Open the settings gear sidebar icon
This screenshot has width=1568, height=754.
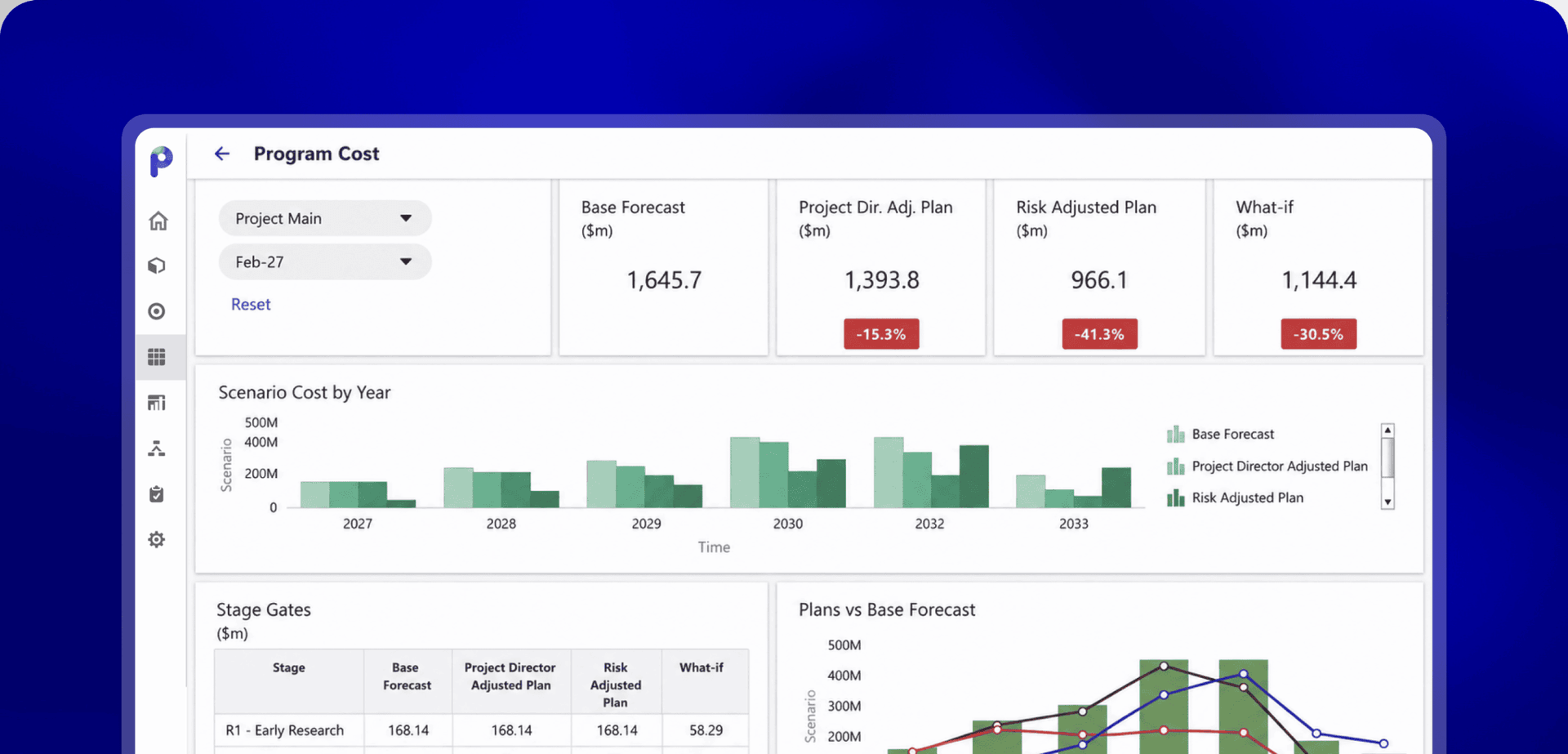coord(157,539)
